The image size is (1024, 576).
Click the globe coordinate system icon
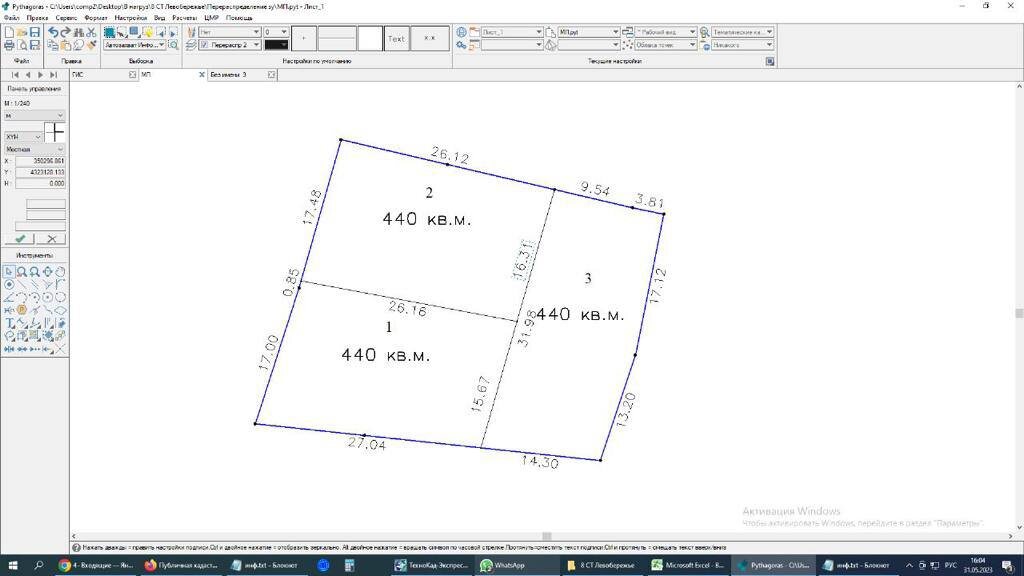[x=461, y=32]
